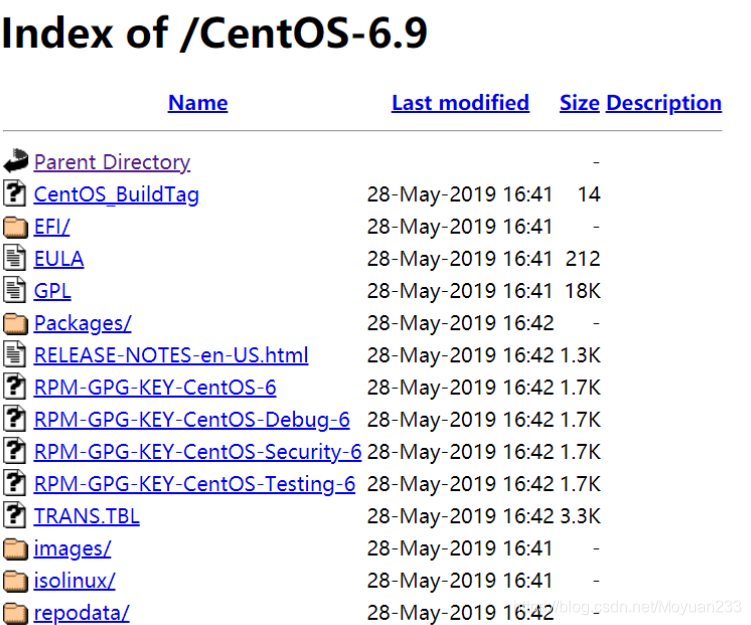Browse into the isolinux/ directory
Image resolution: width=751 pixels, height=625 pixels.
click(74, 580)
